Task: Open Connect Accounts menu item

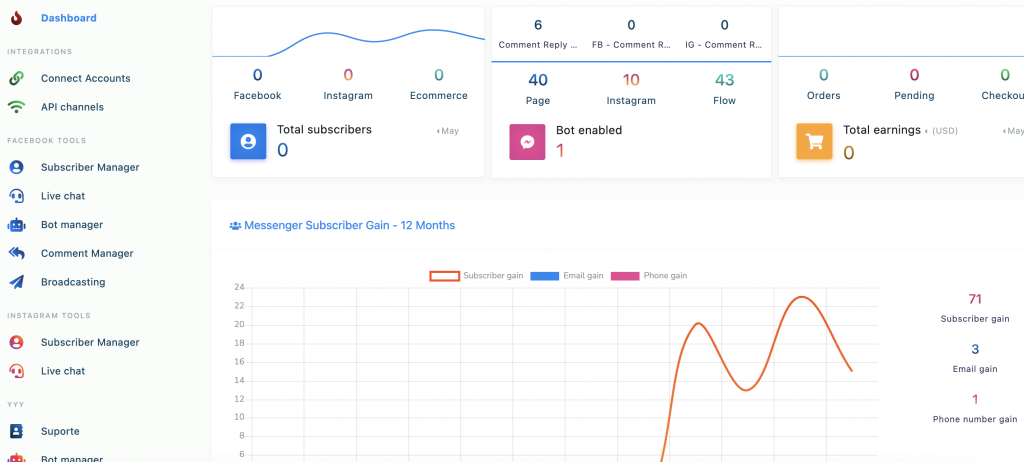Action: pyautogui.click(x=86, y=78)
